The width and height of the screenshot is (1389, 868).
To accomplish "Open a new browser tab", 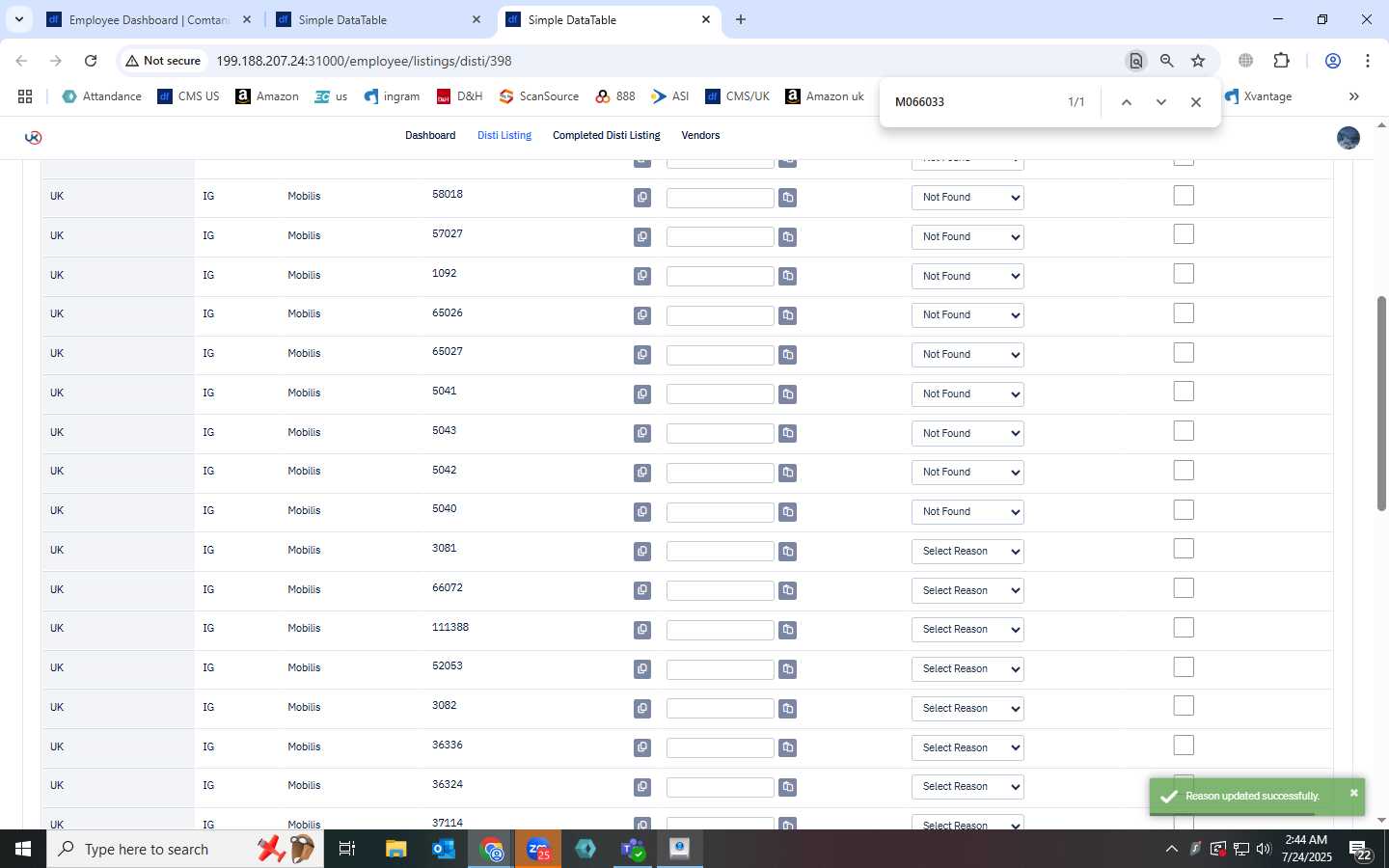I will (x=741, y=19).
